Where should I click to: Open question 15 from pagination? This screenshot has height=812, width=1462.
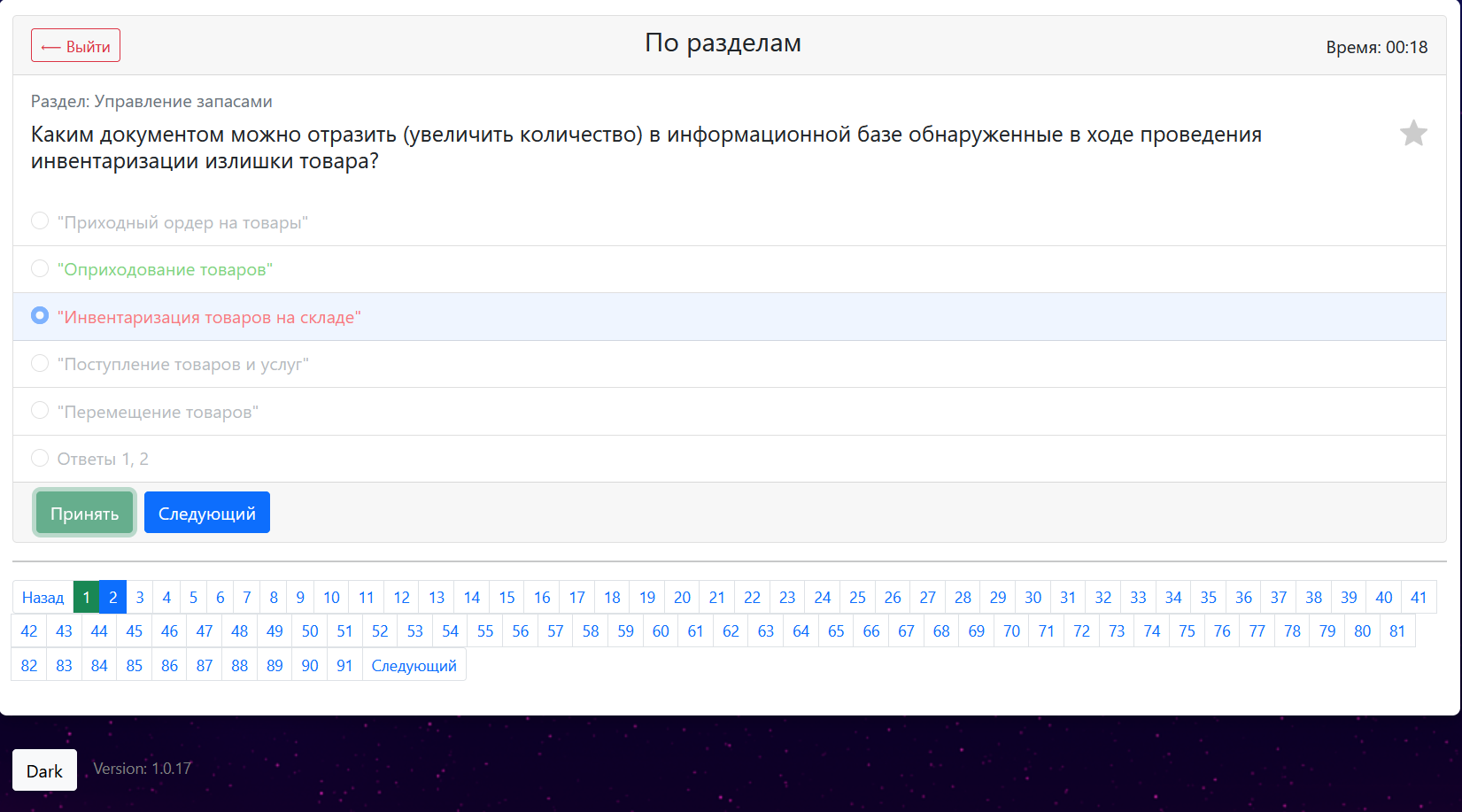click(507, 597)
